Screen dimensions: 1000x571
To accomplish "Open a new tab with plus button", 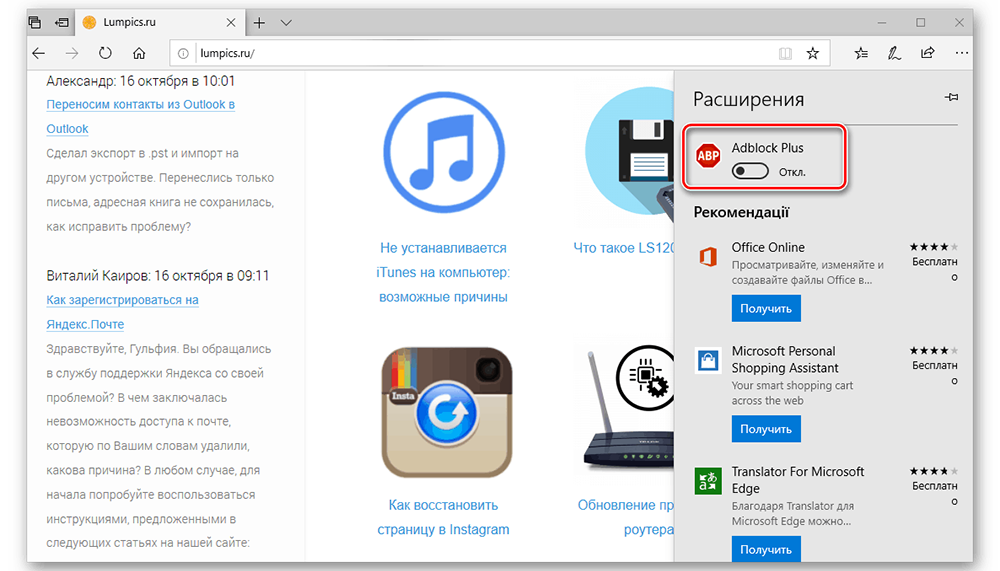I will click(259, 23).
